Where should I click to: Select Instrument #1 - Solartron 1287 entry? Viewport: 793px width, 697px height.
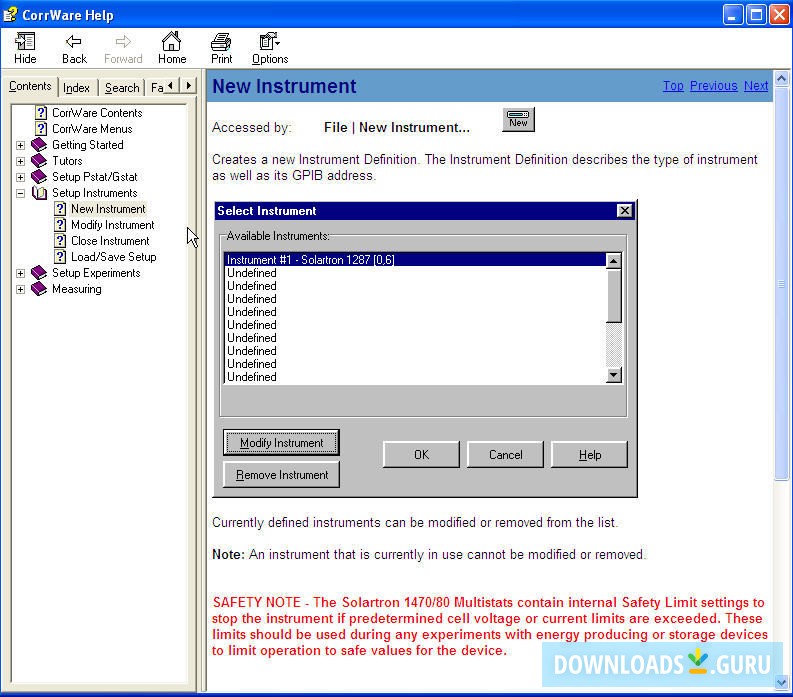click(x=415, y=259)
